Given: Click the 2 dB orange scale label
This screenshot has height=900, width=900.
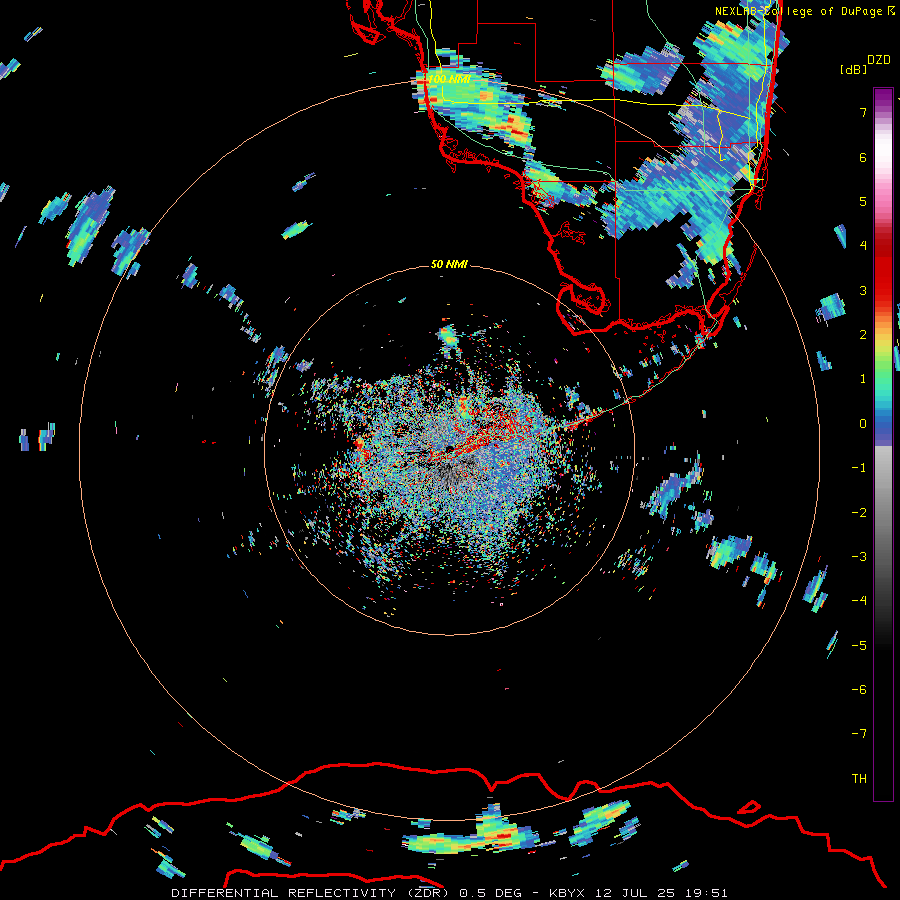Looking at the screenshot, I should click(863, 335).
